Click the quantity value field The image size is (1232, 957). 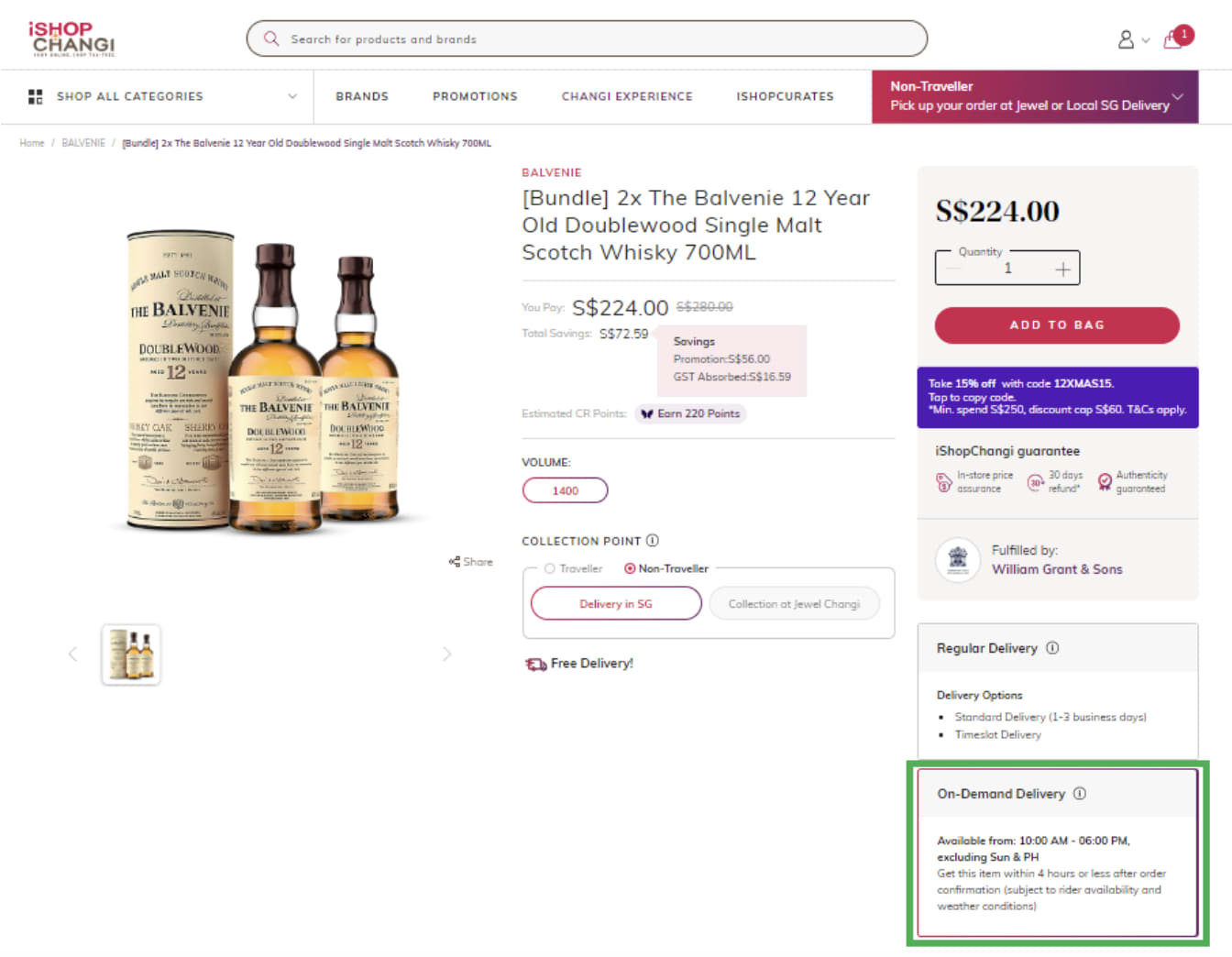point(1007,269)
